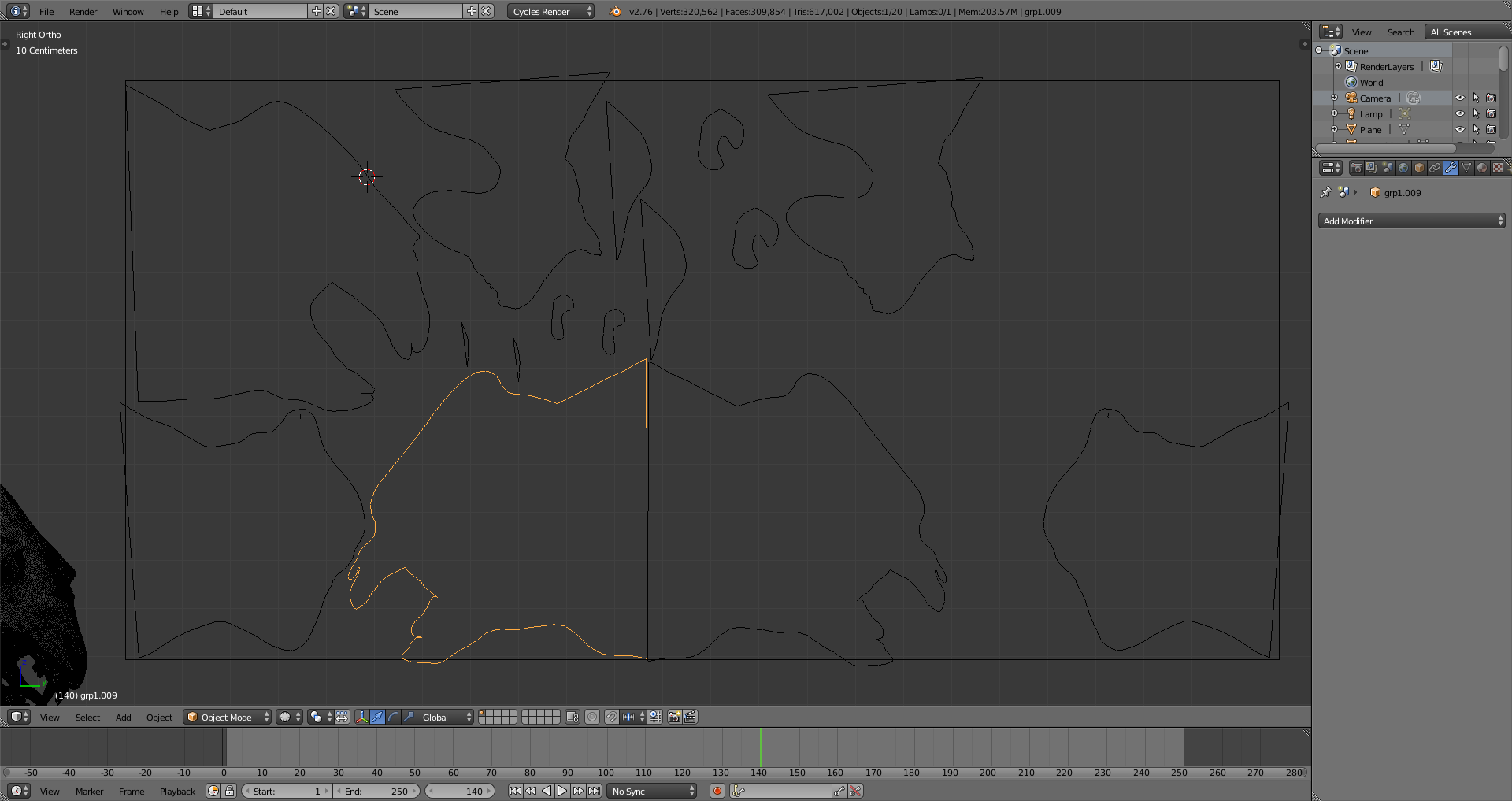The image size is (1512, 801).
Task: Click the proportional editing circle icon
Action: click(592, 717)
